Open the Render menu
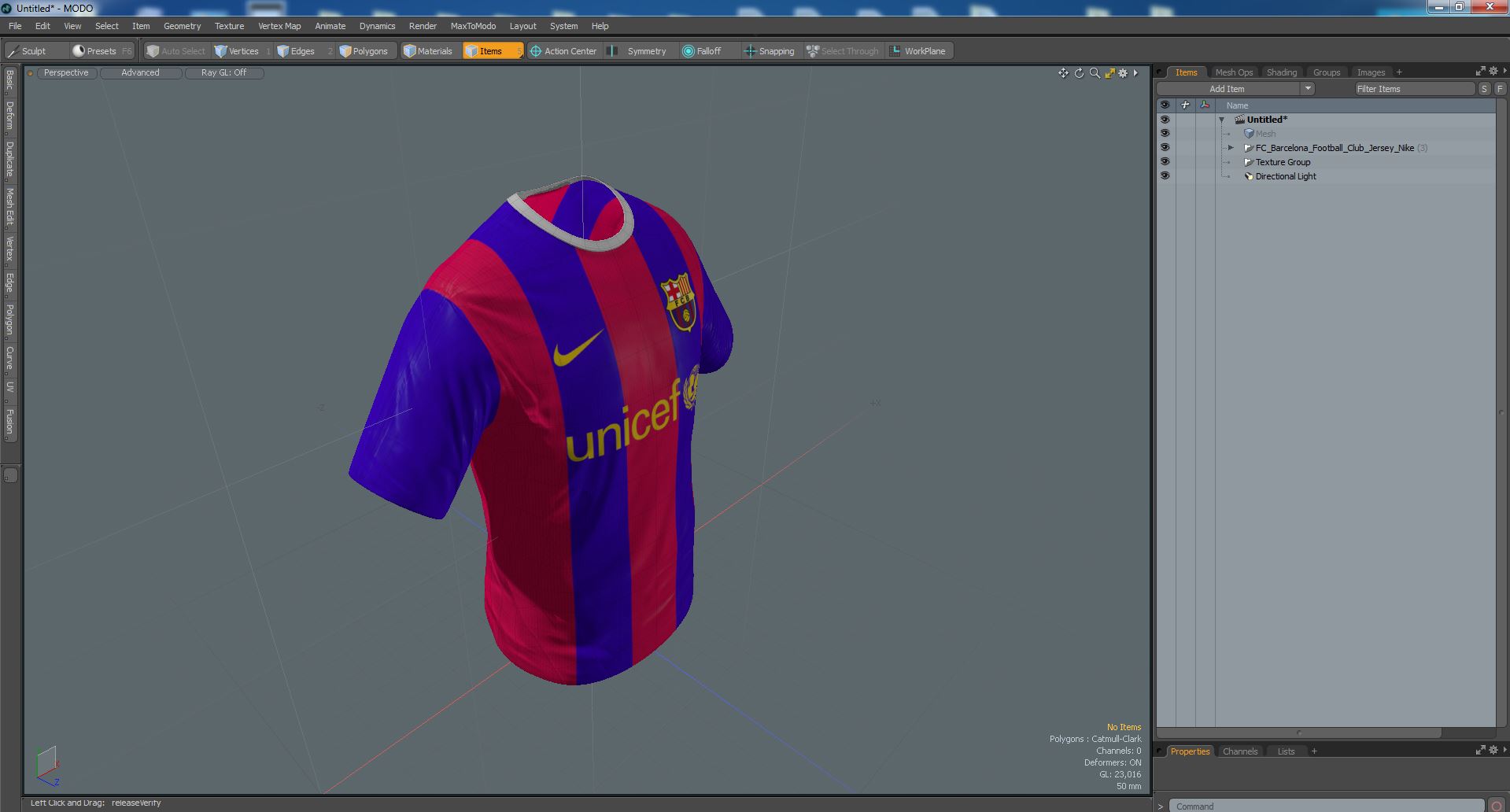 tap(423, 26)
